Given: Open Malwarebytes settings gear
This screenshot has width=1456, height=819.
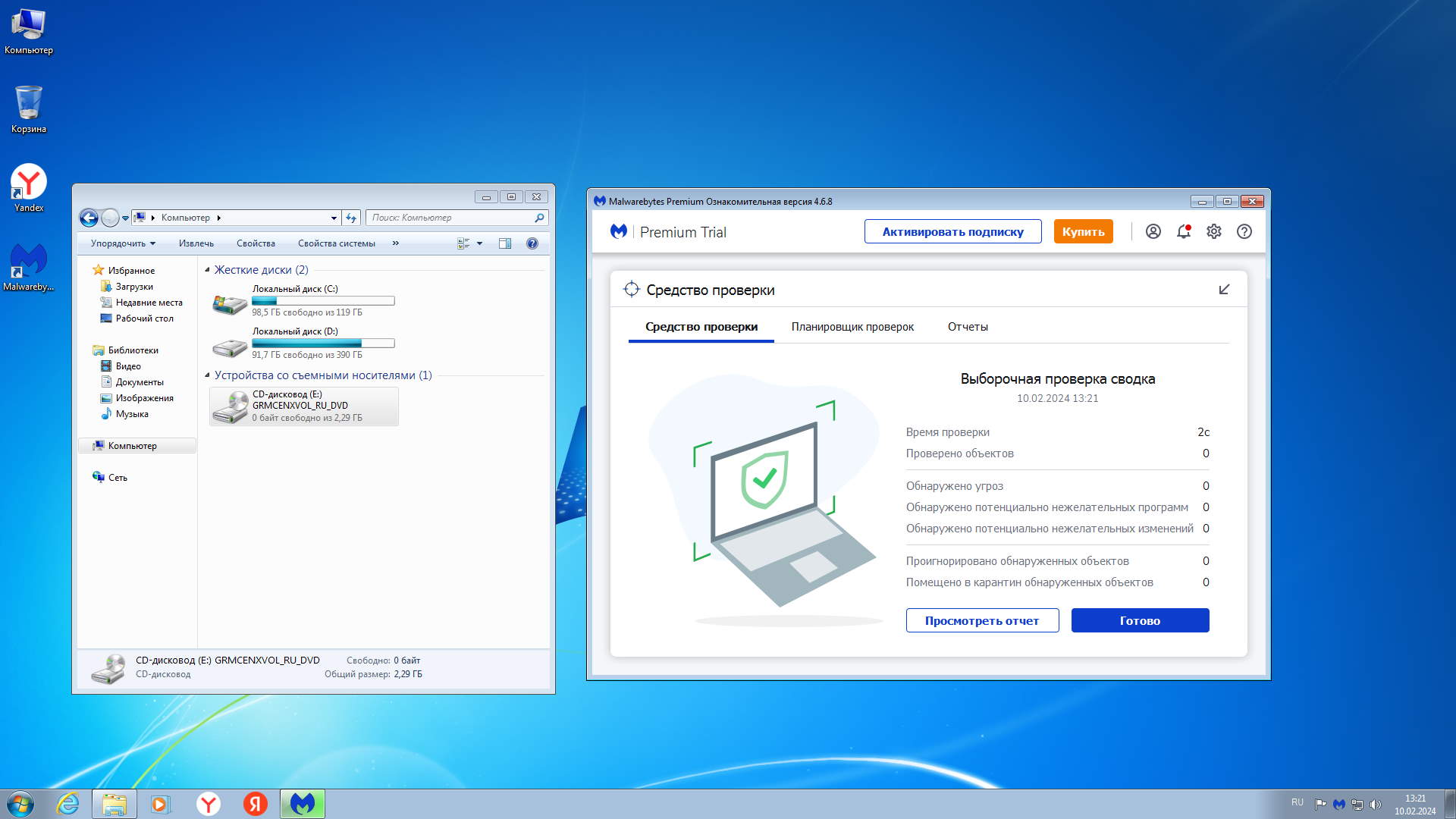Looking at the screenshot, I should click(x=1214, y=232).
